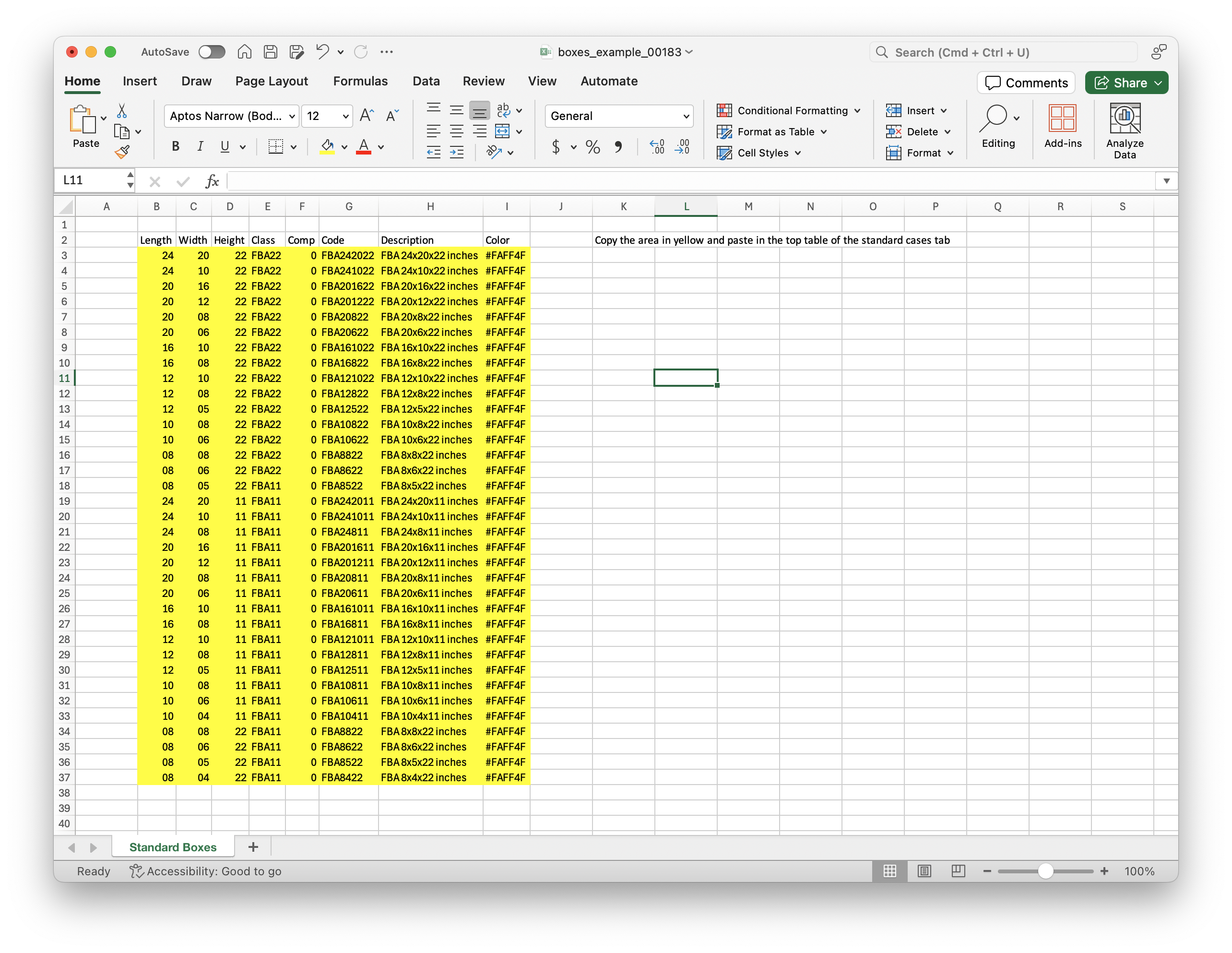Select the Format Painter brush
This screenshot has height=953, width=1232.
122,151
